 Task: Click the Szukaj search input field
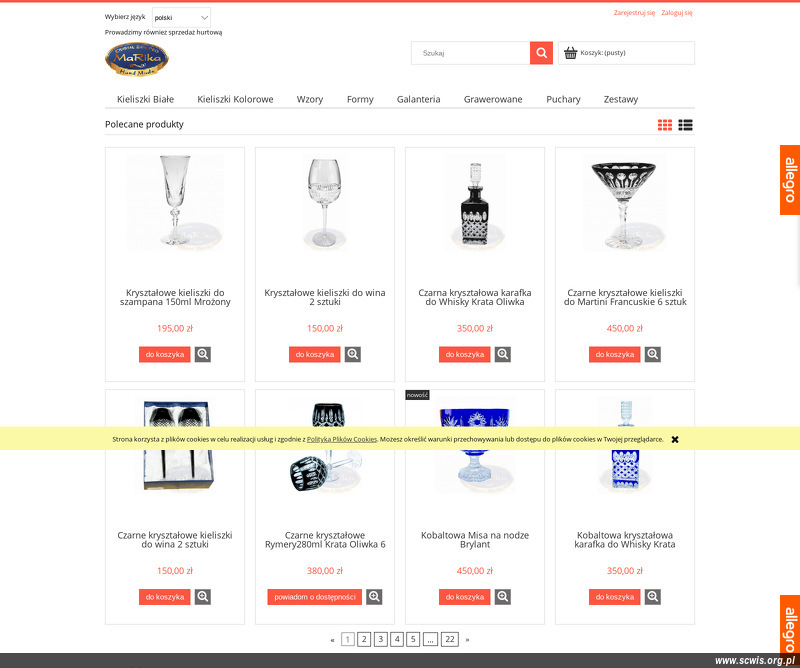pyautogui.click(x=470, y=53)
